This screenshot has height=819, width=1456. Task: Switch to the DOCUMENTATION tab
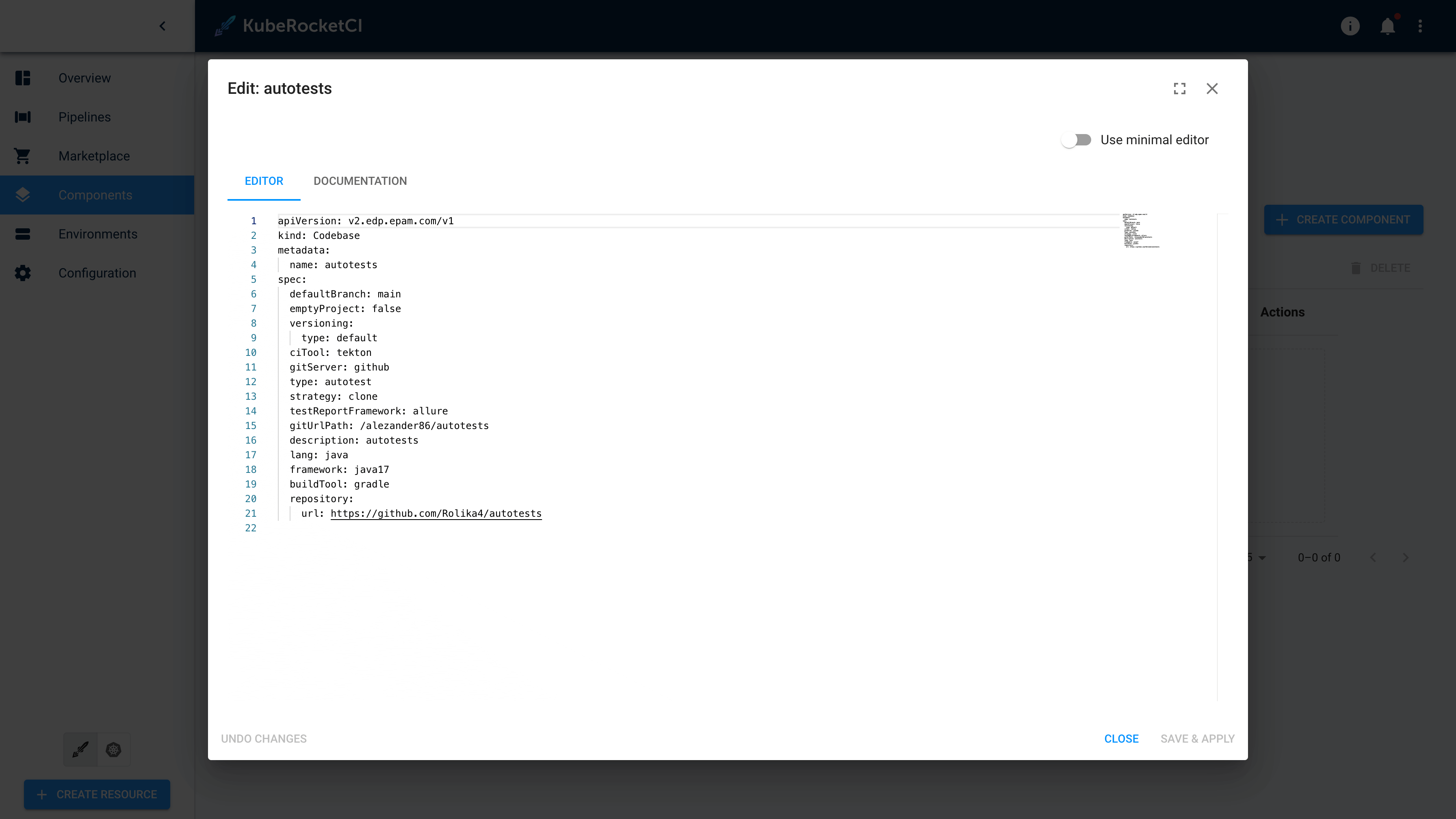(360, 181)
